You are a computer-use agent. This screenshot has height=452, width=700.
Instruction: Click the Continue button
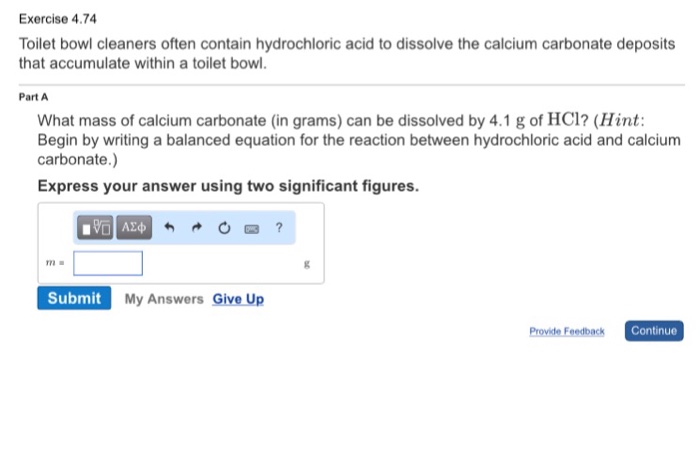[654, 331]
